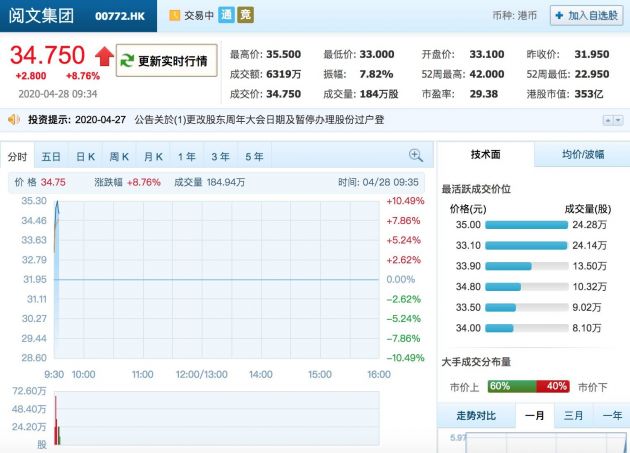Click the current price 34.750
630x453 pixels.
tap(47, 55)
